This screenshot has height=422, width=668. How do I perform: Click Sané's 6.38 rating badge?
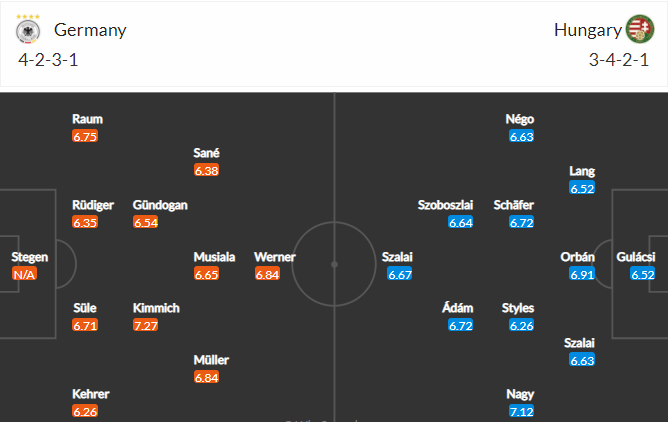(x=207, y=170)
